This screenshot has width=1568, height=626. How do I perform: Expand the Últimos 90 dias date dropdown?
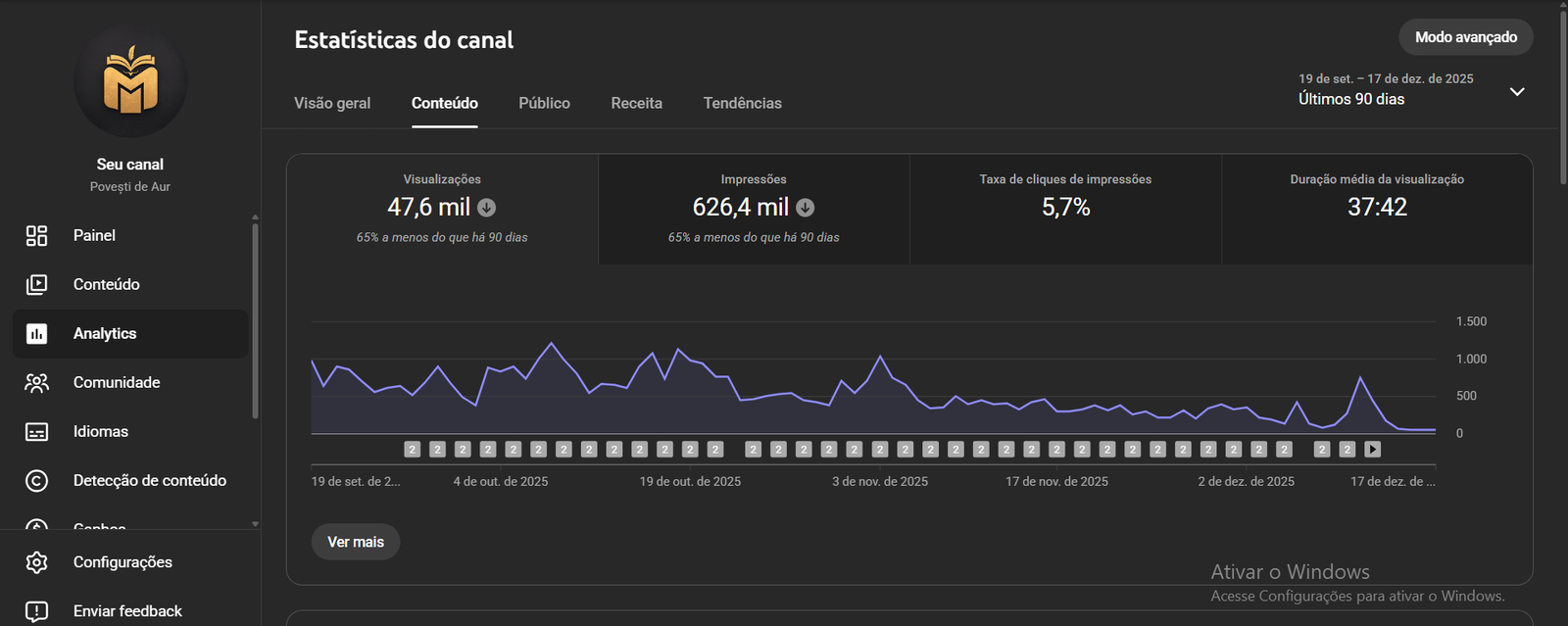pyautogui.click(x=1516, y=91)
